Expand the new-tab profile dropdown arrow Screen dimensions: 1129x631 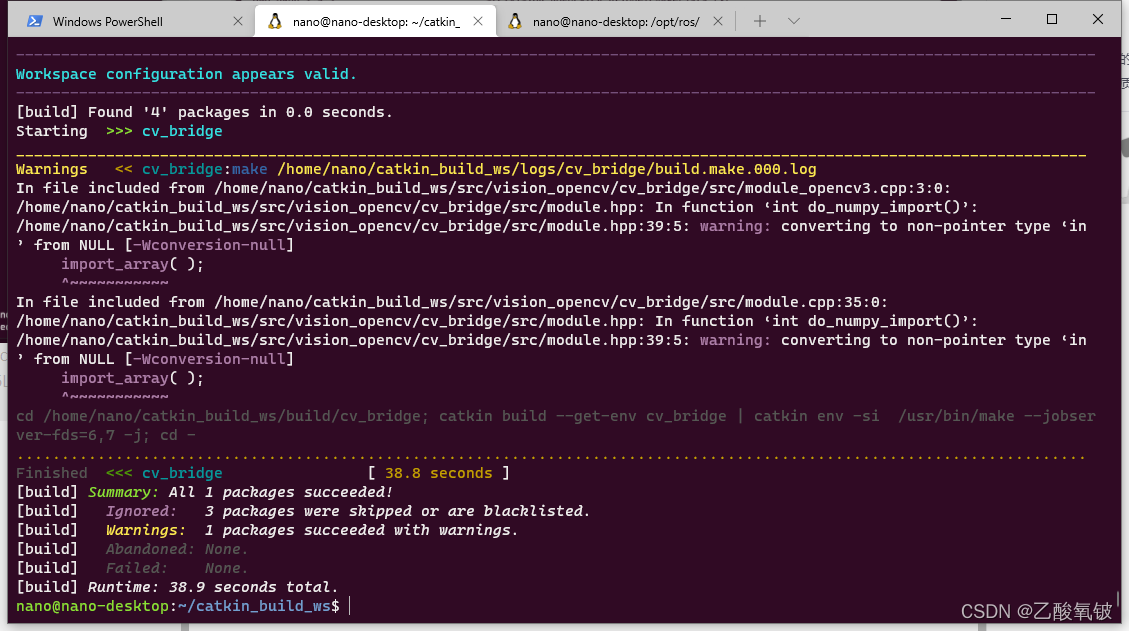pos(793,22)
